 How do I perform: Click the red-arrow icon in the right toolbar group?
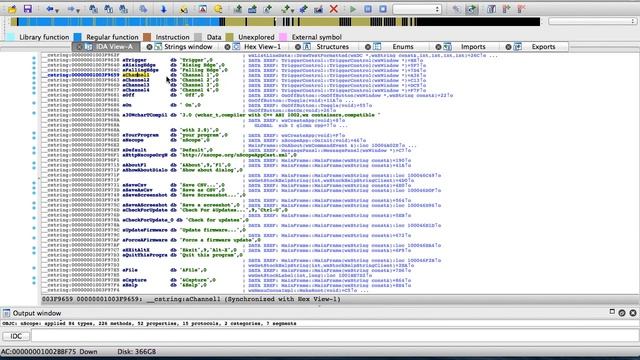[521, 9]
